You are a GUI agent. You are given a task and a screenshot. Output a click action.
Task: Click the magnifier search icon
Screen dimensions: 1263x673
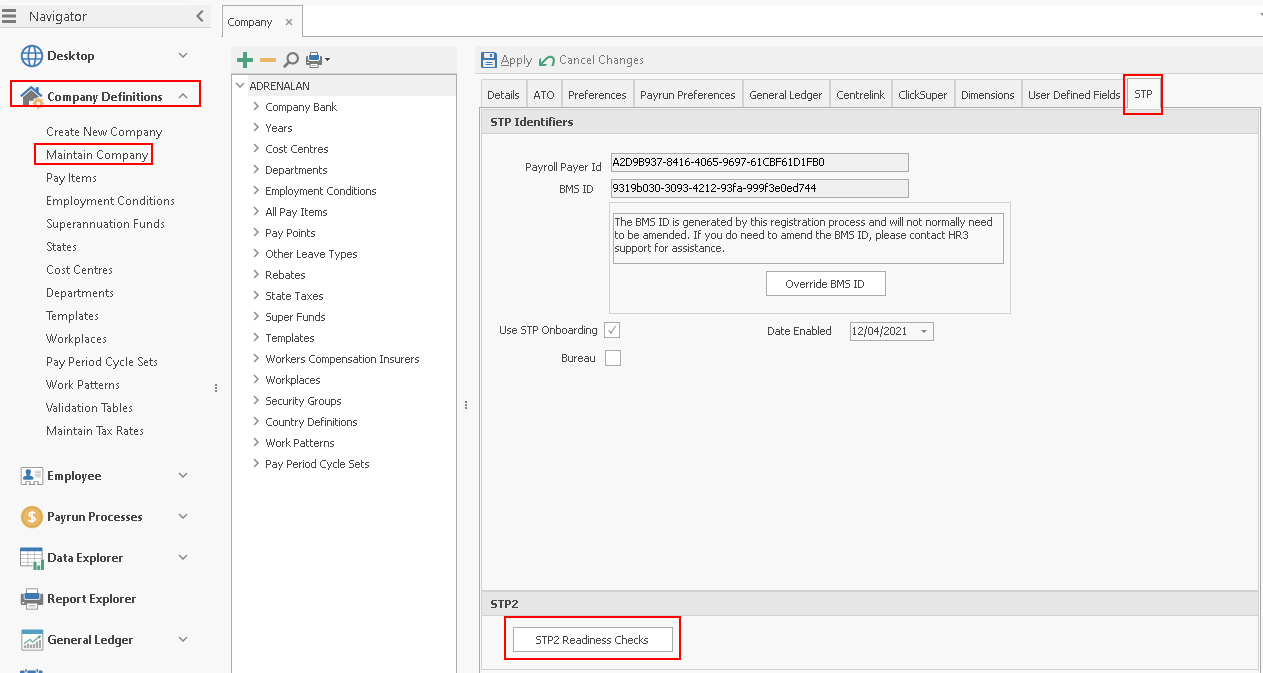pos(291,60)
